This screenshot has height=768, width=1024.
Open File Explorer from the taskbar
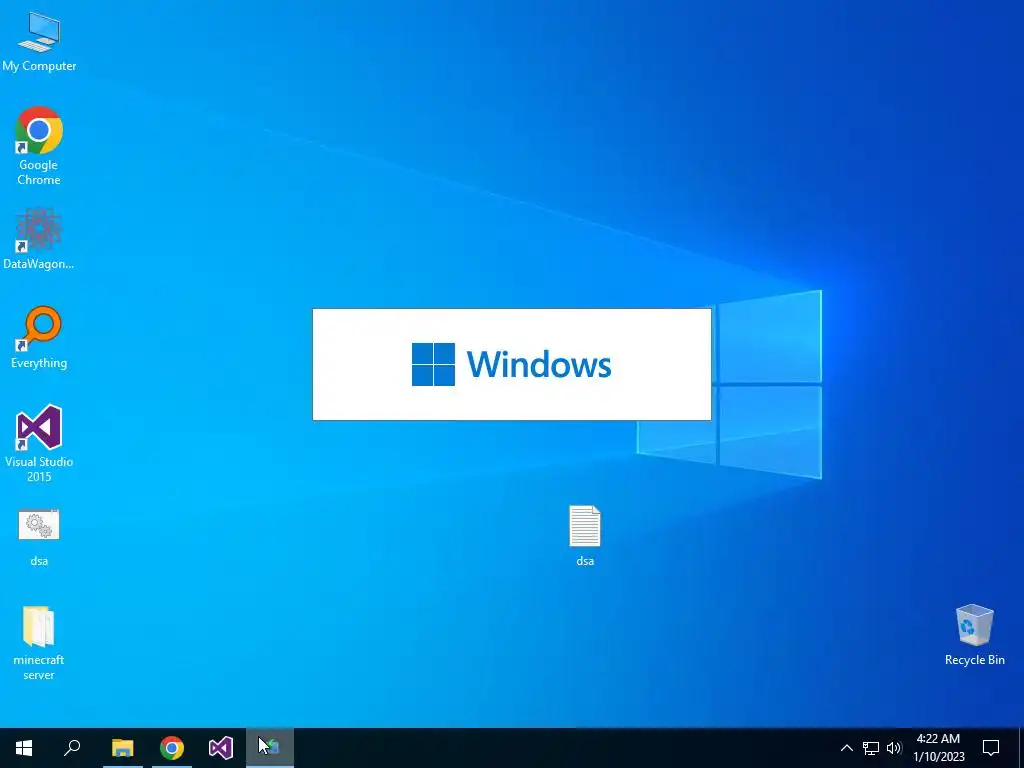pyautogui.click(x=123, y=748)
